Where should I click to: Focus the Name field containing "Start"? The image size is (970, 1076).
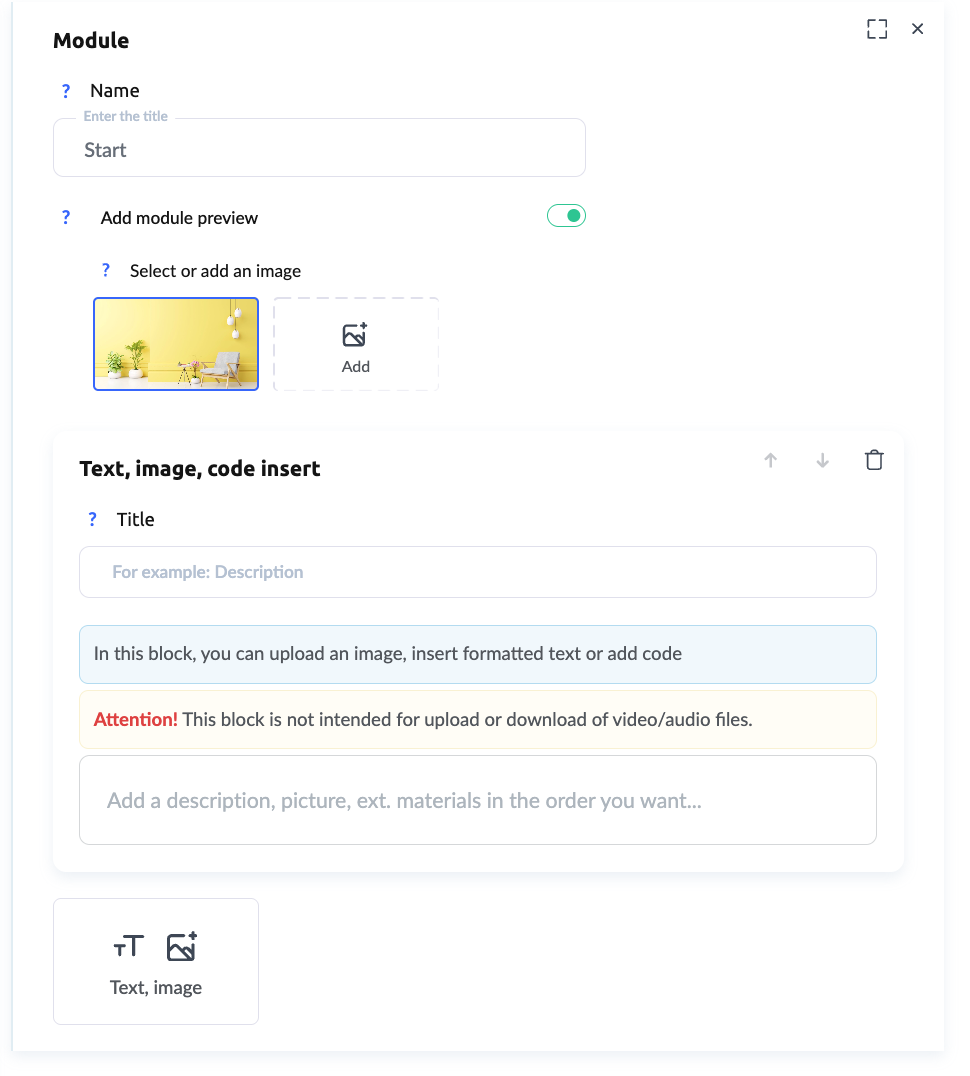tap(318, 150)
